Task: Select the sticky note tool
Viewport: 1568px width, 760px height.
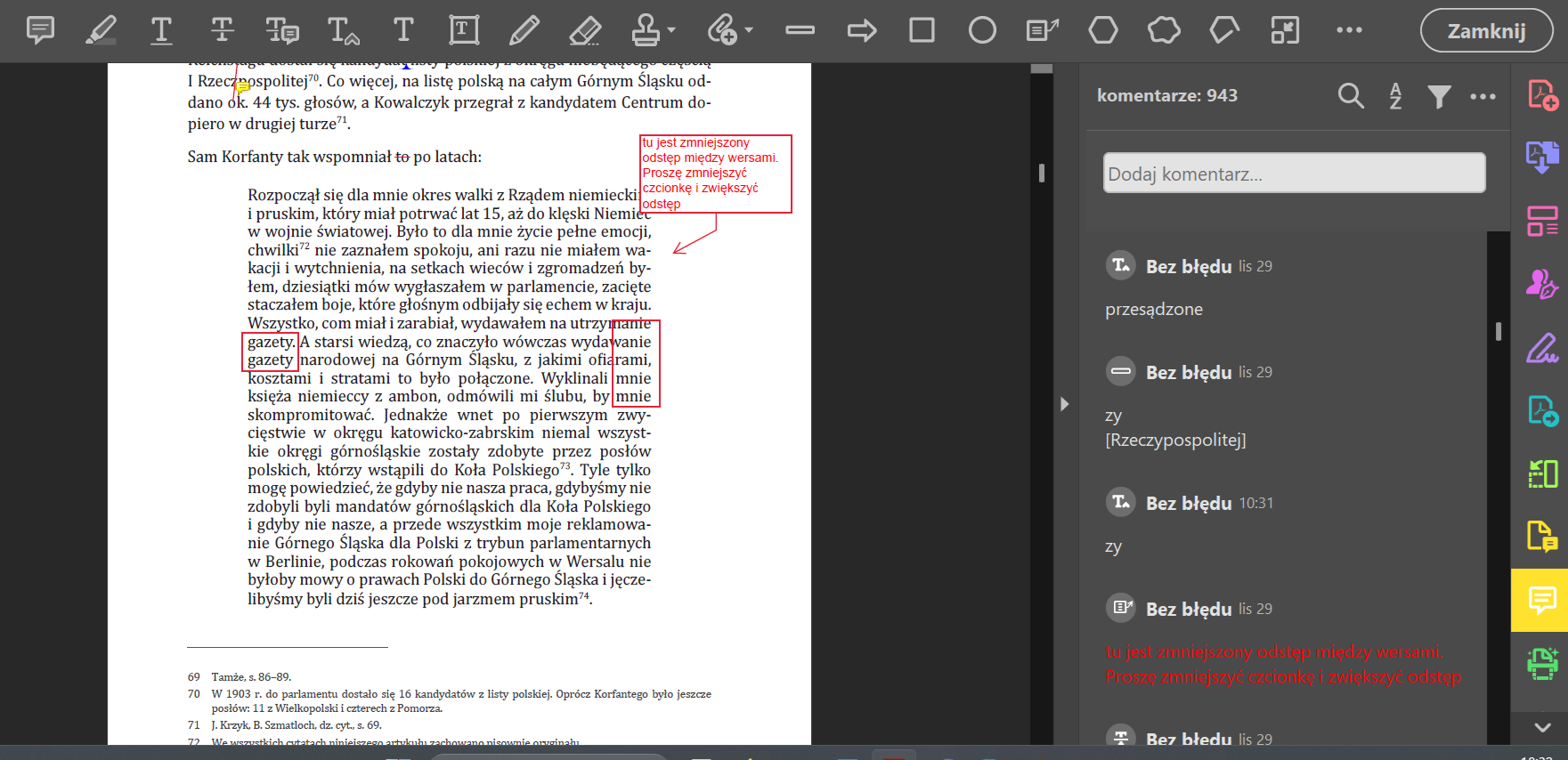Action: pos(40,30)
